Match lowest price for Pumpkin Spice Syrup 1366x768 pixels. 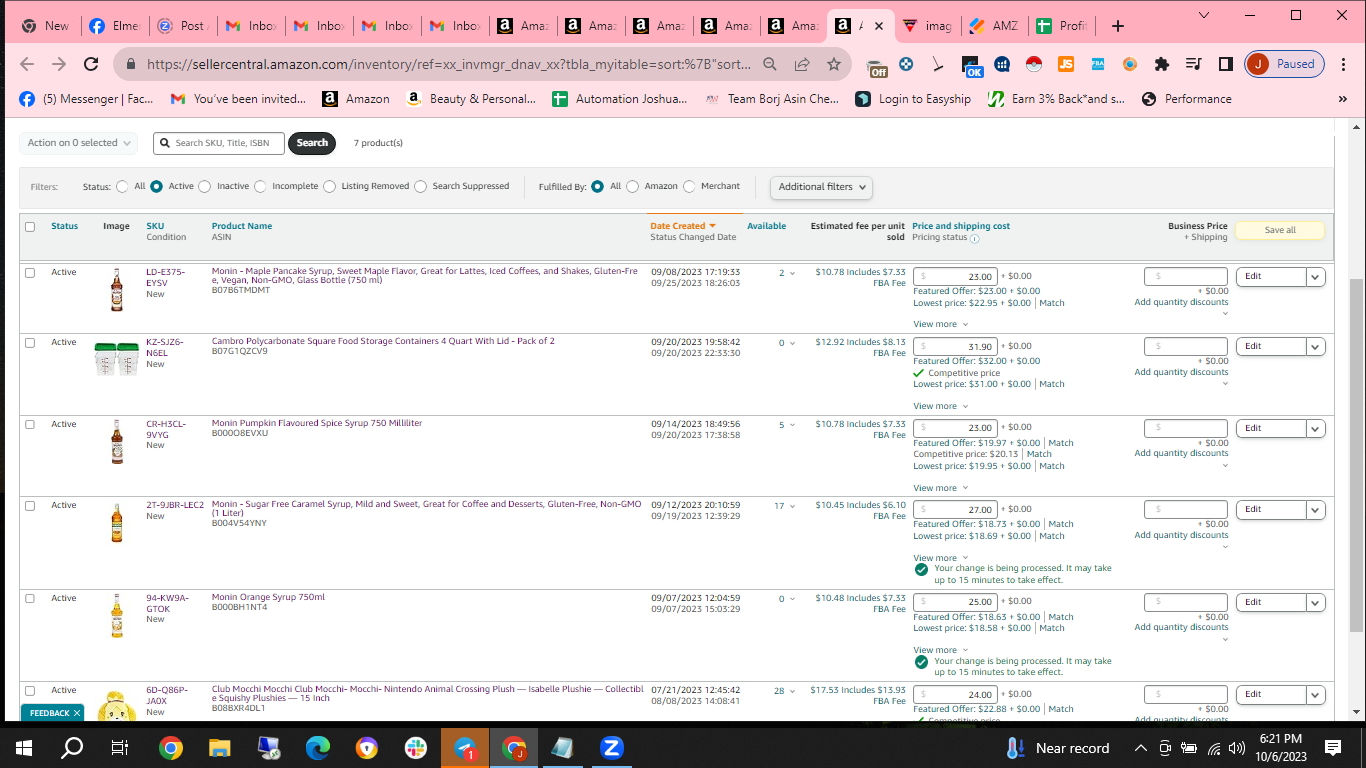tap(1052, 466)
